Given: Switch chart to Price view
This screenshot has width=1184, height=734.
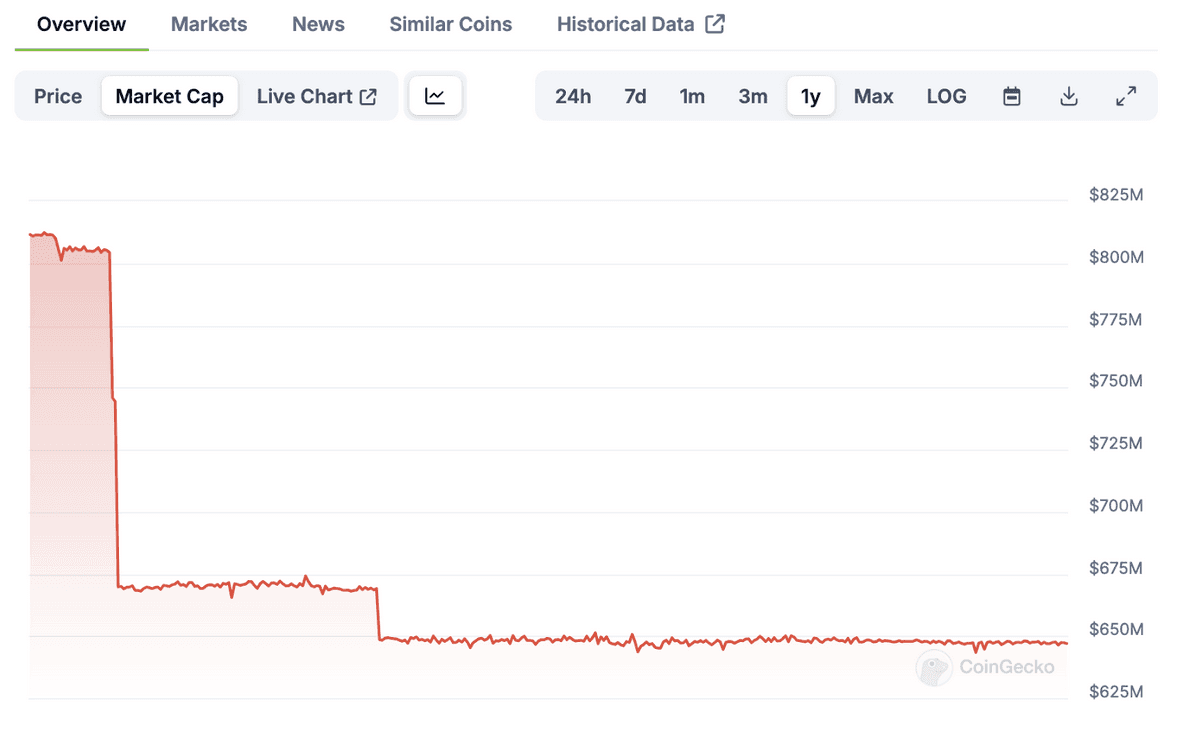Looking at the screenshot, I should [x=58, y=96].
